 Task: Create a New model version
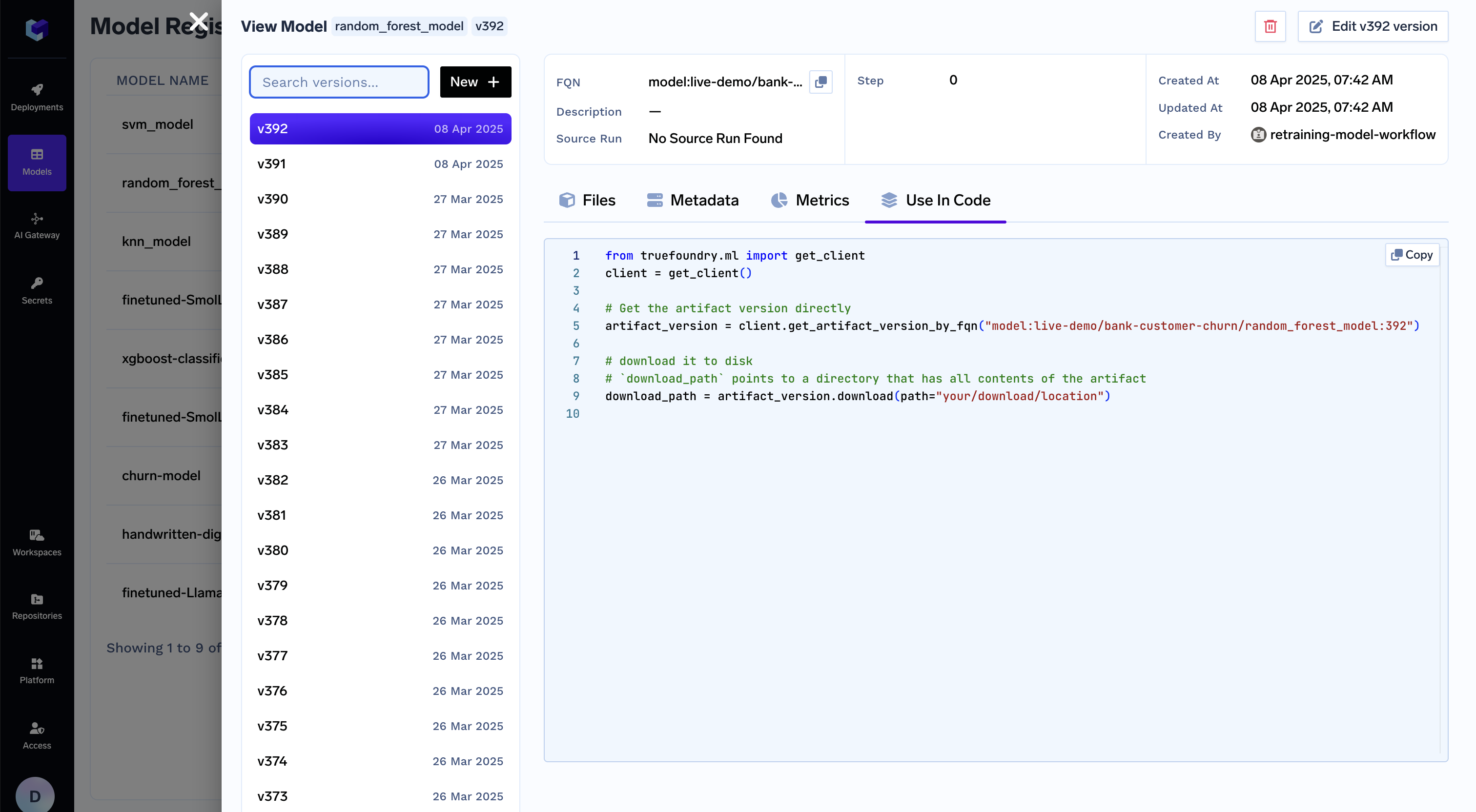click(x=475, y=82)
